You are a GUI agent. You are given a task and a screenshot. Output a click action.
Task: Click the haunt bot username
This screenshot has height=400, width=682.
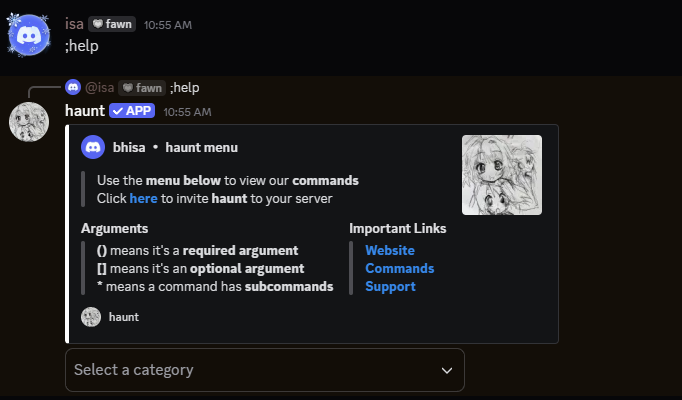click(85, 110)
